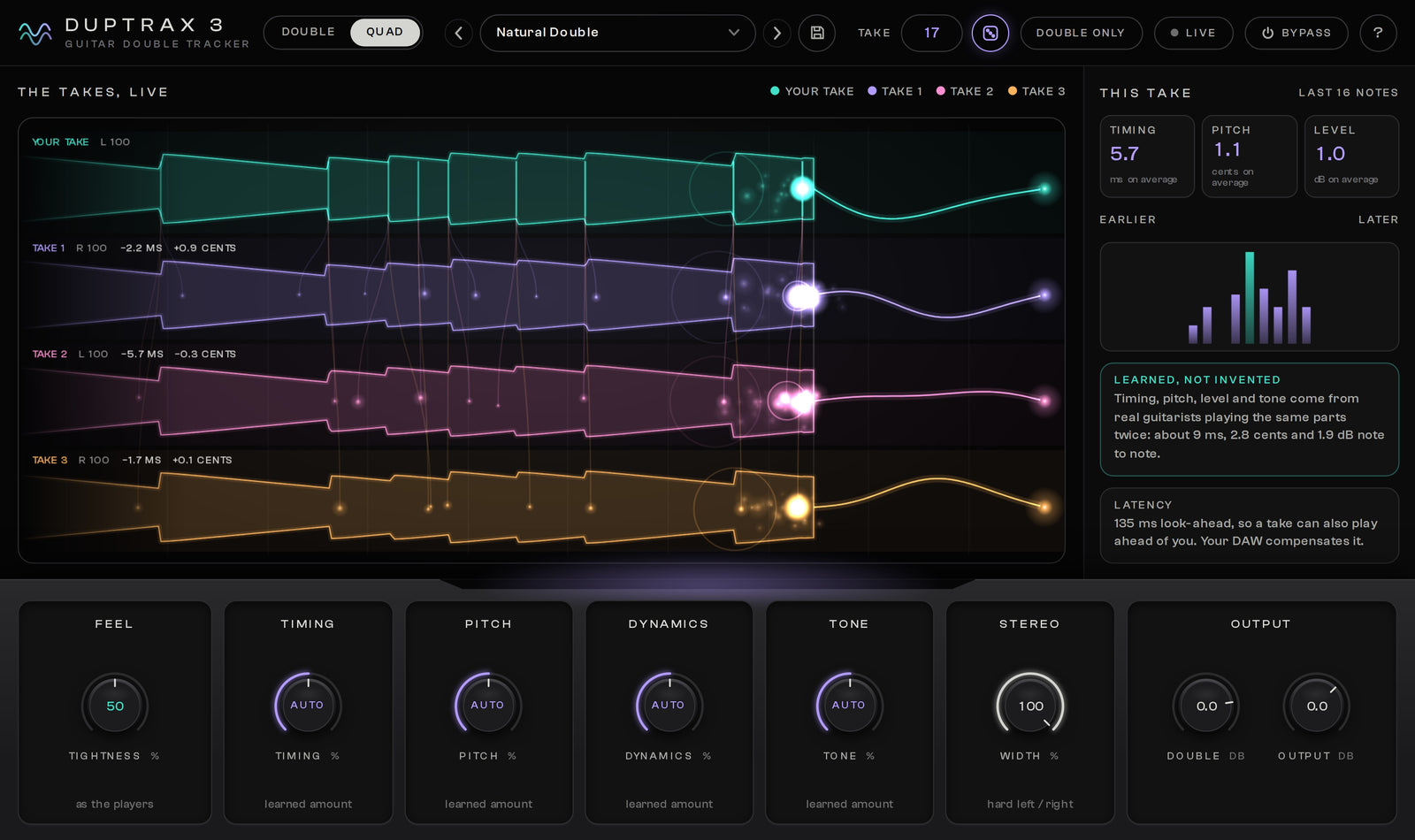Click the take number 17 field

pyautogui.click(x=931, y=33)
